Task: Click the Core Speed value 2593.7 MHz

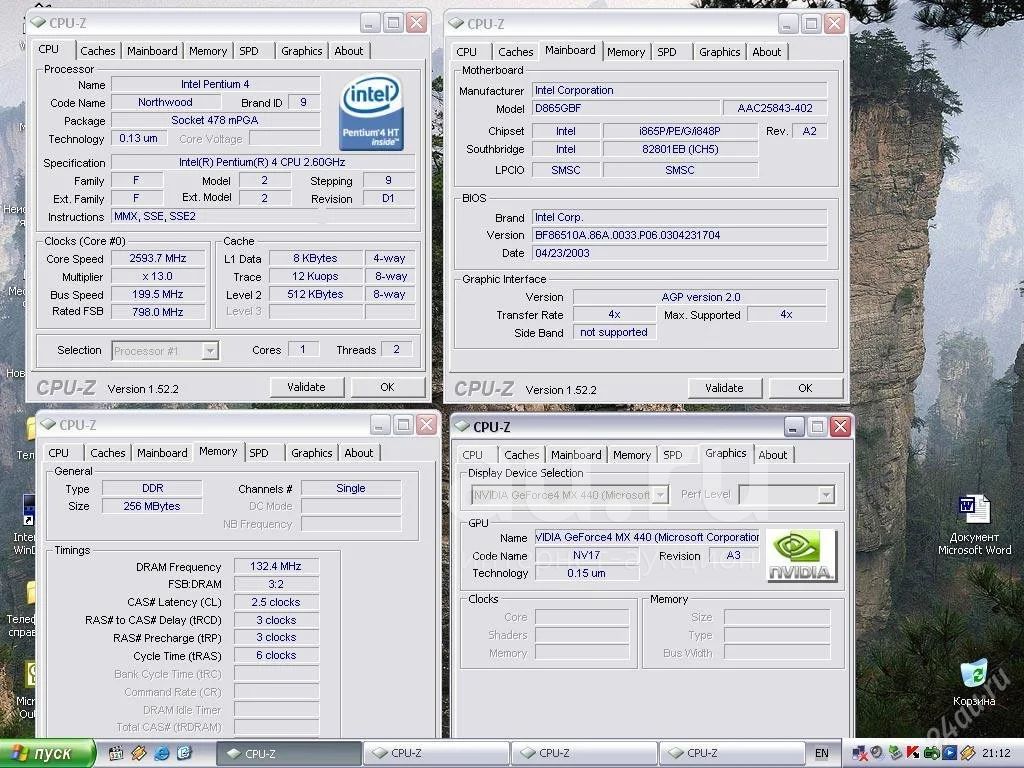Action: (x=157, y=258)
